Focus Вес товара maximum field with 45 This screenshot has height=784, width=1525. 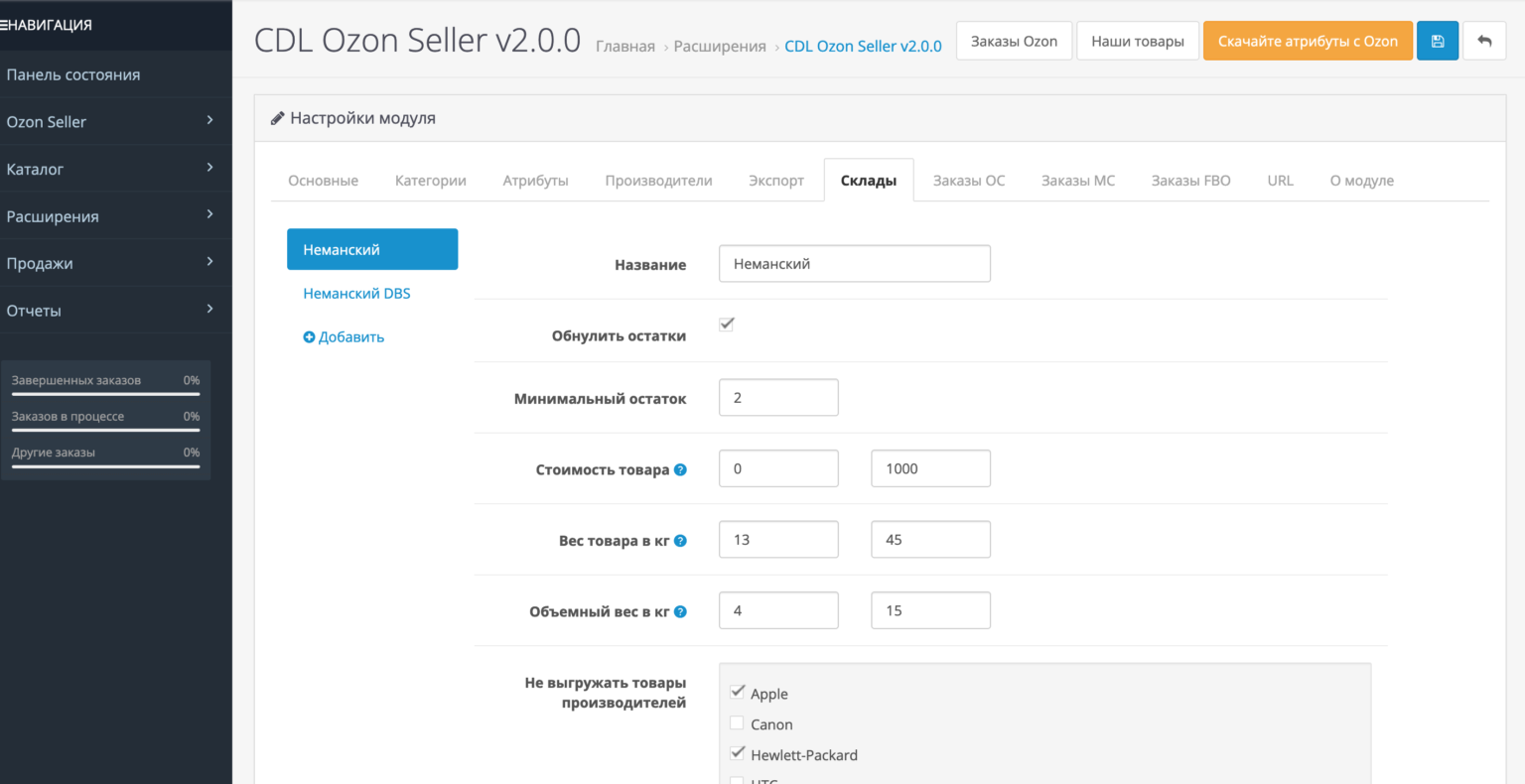930,540
